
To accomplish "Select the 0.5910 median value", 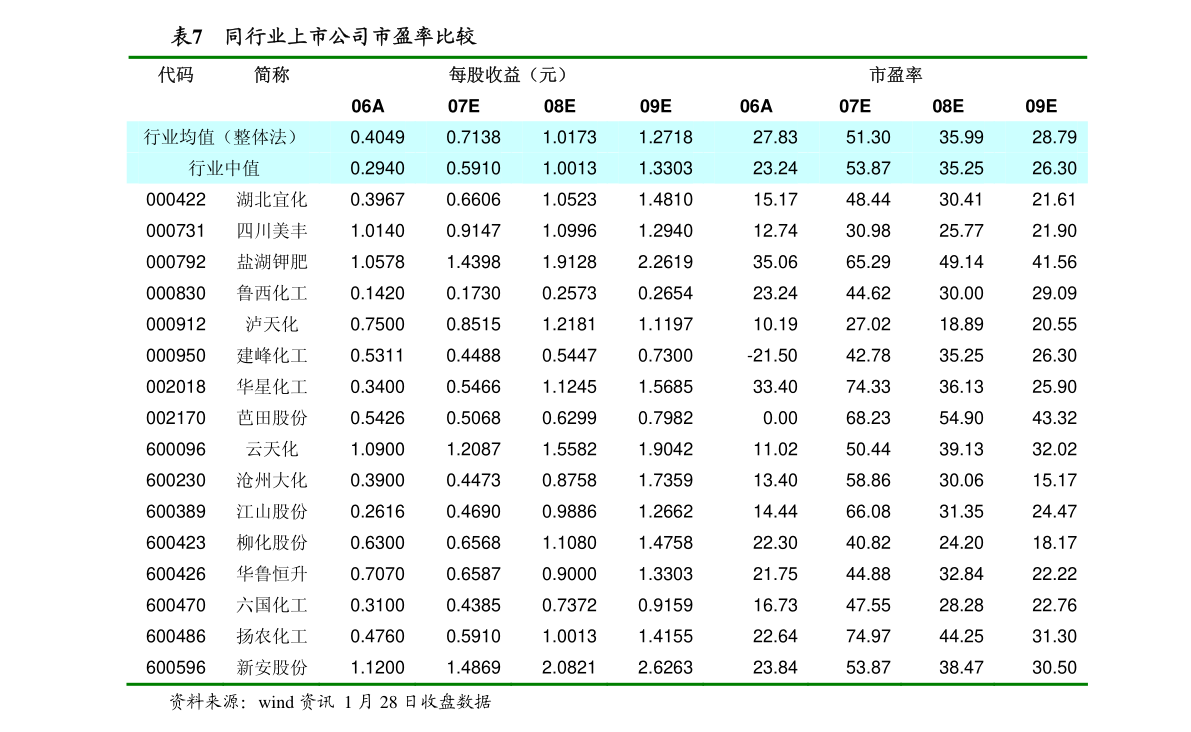I will pos(473,168).
